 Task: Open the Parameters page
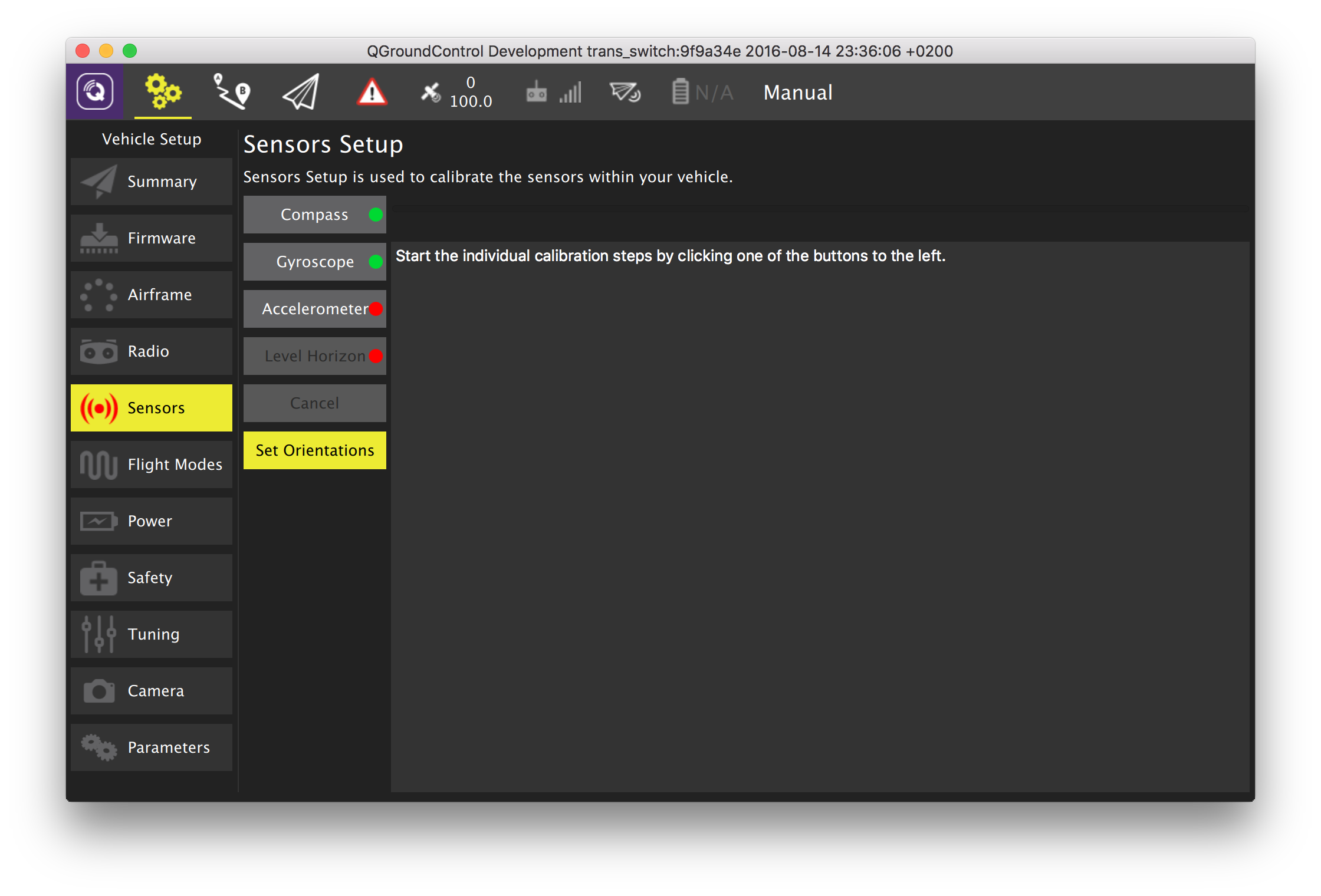(152, 747)
